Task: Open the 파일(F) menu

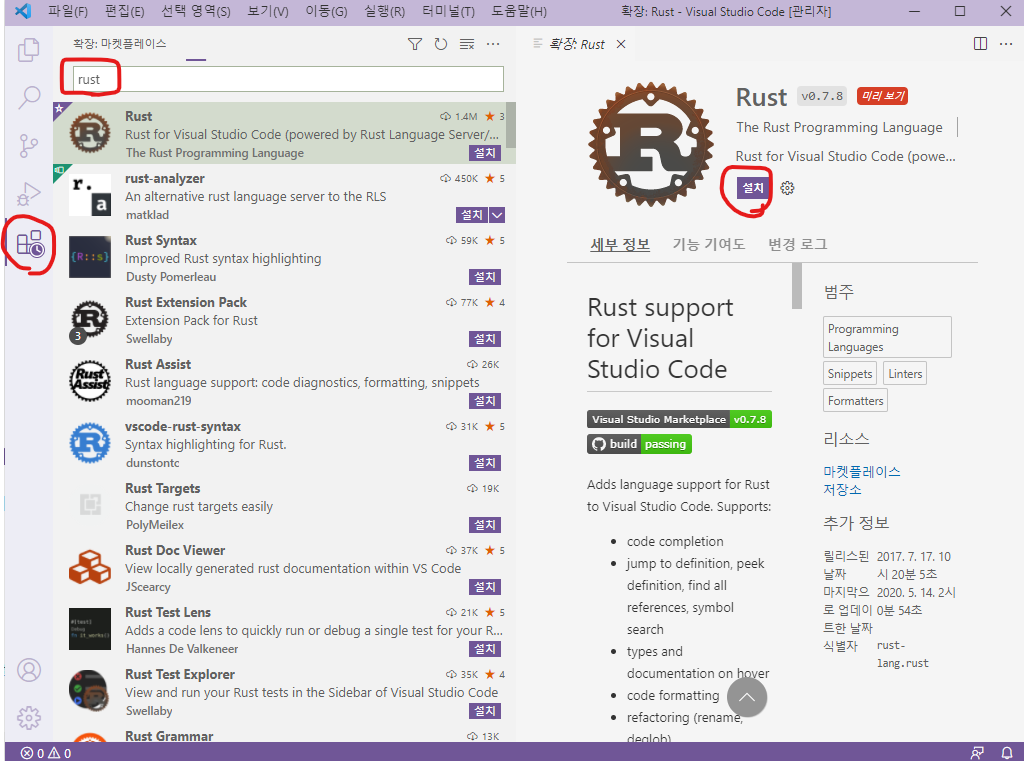Action: click(68, 11)
